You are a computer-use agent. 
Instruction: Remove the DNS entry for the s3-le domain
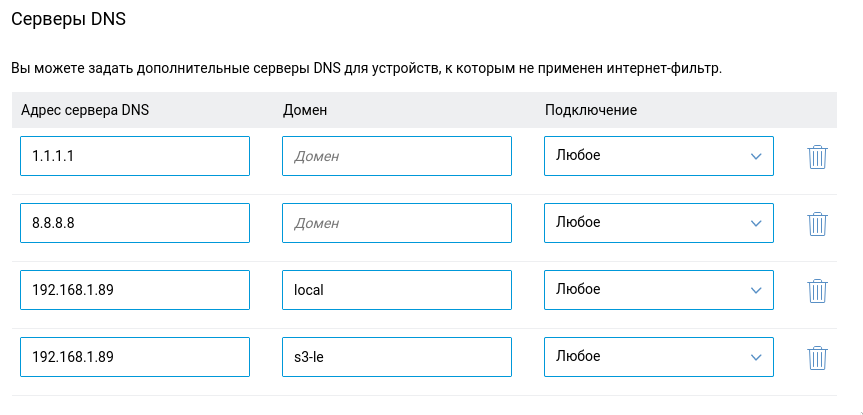click(817, 358)
